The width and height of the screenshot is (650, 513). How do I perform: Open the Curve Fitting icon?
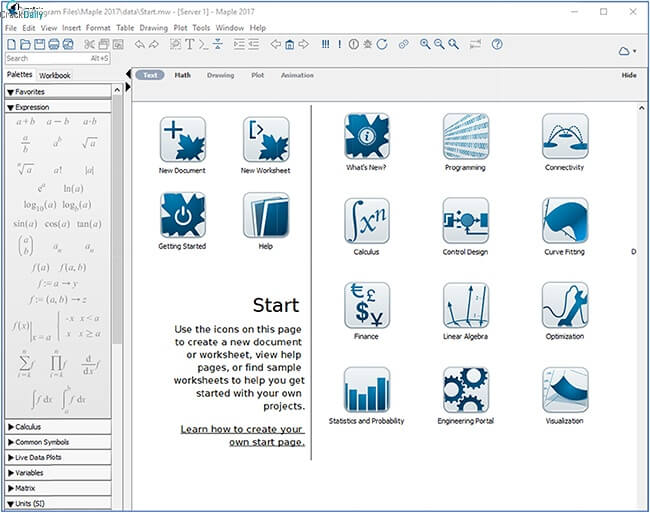565,220
